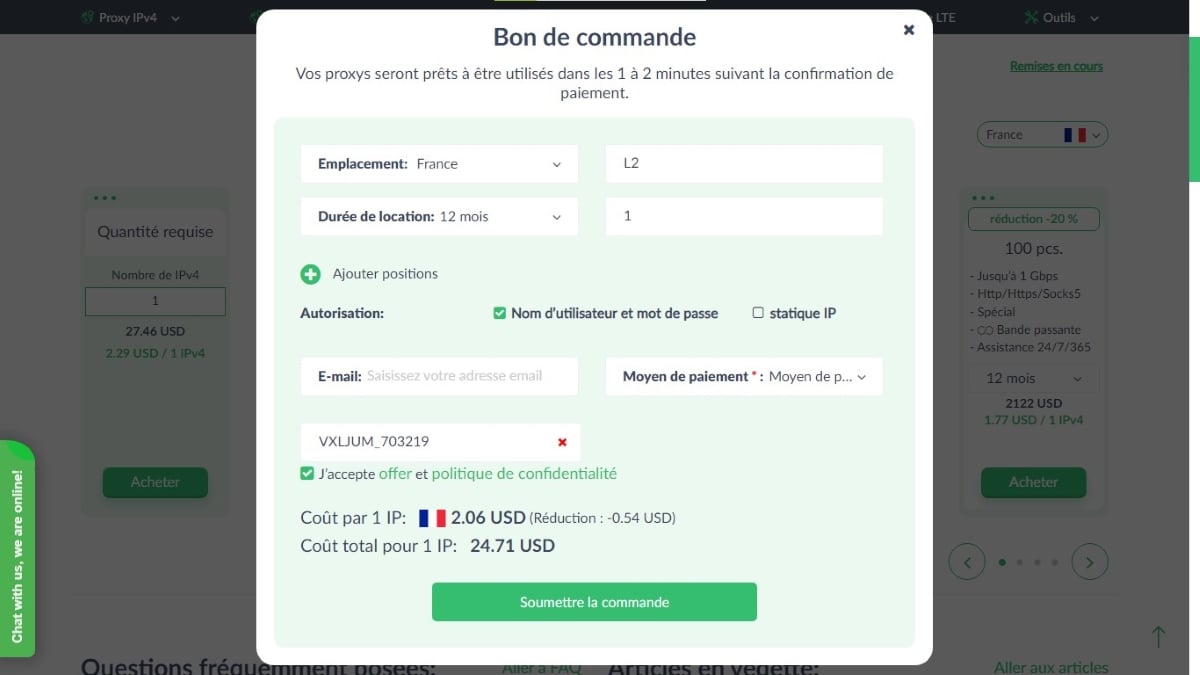Uncheck Nom d'utilisateur et mot de passe
This screenshot has height=675, width=1200.
500,313
